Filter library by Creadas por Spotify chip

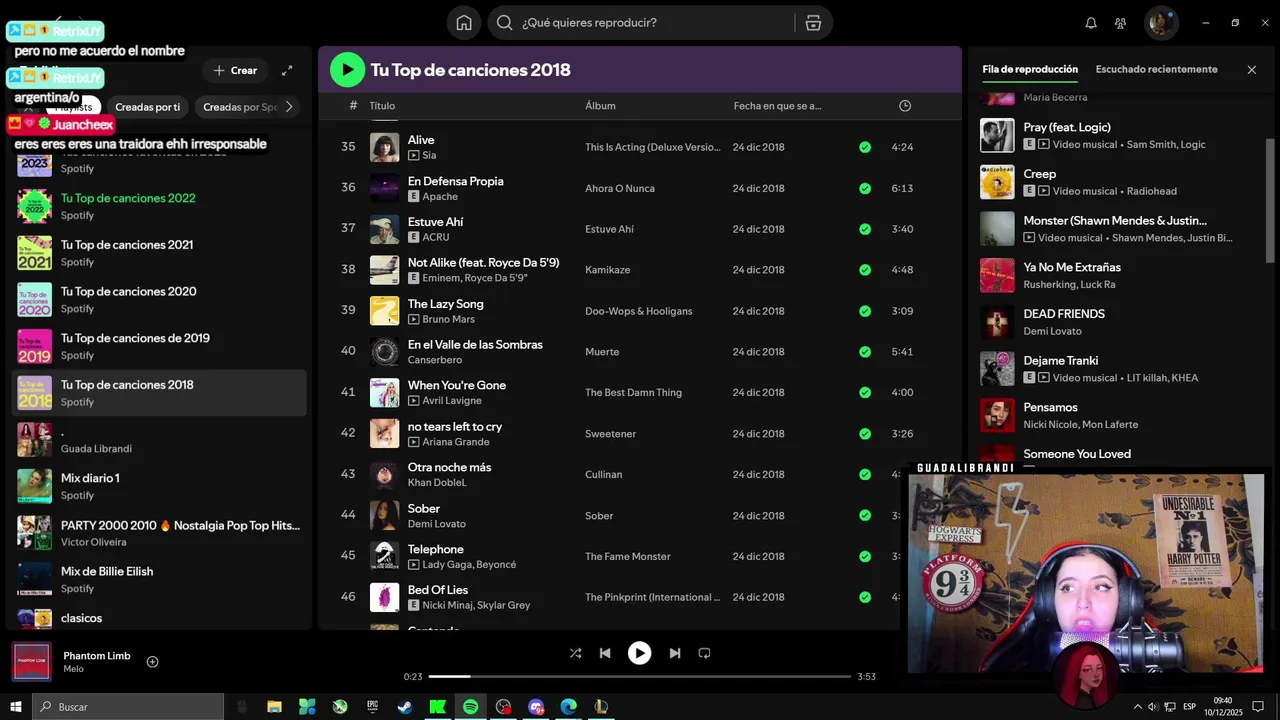coord(240,107)
